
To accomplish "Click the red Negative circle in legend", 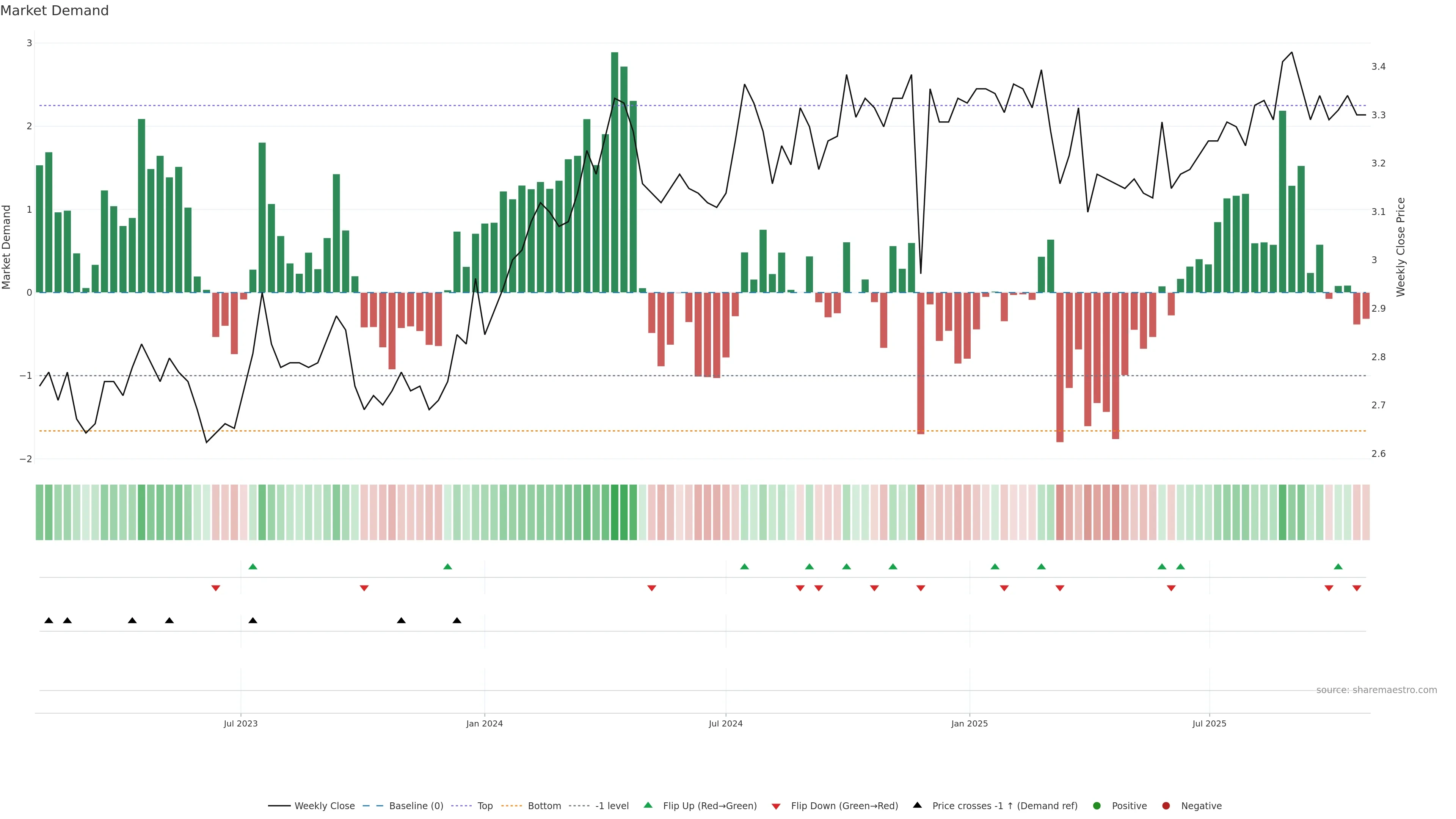I will [1166, 805].
